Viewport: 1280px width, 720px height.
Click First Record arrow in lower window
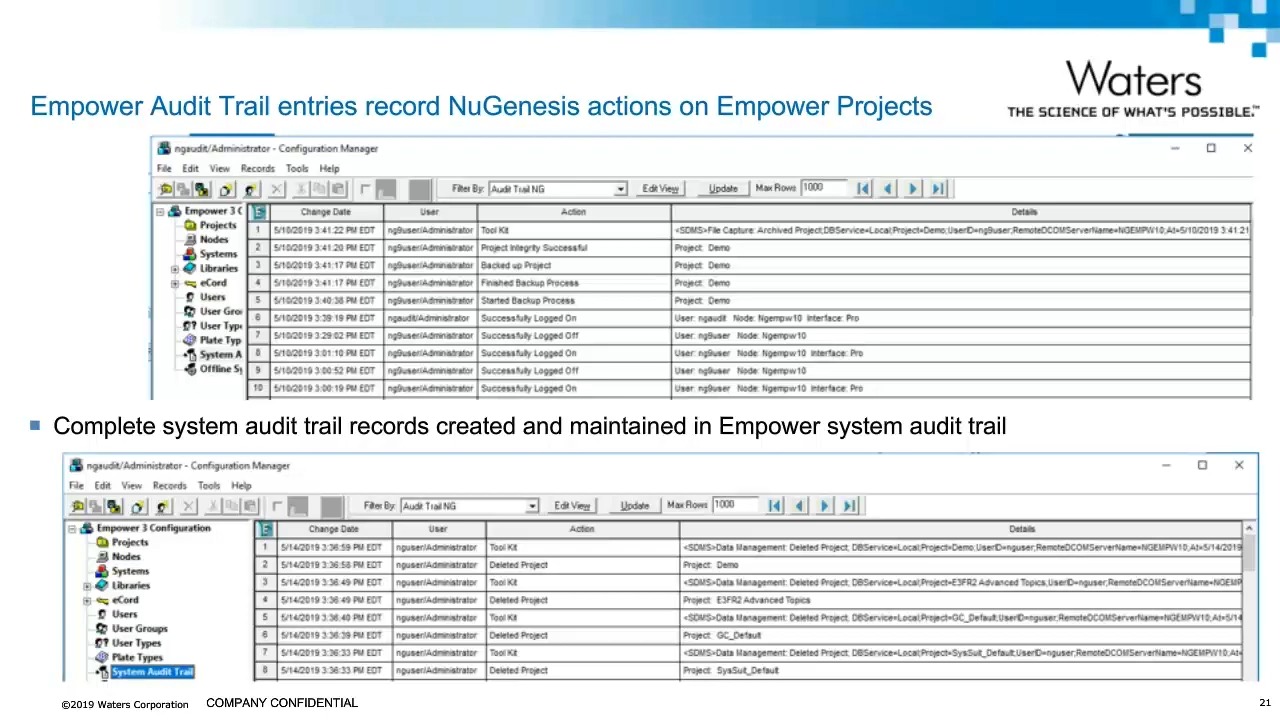pyautogui.click(x=775, y=505)
